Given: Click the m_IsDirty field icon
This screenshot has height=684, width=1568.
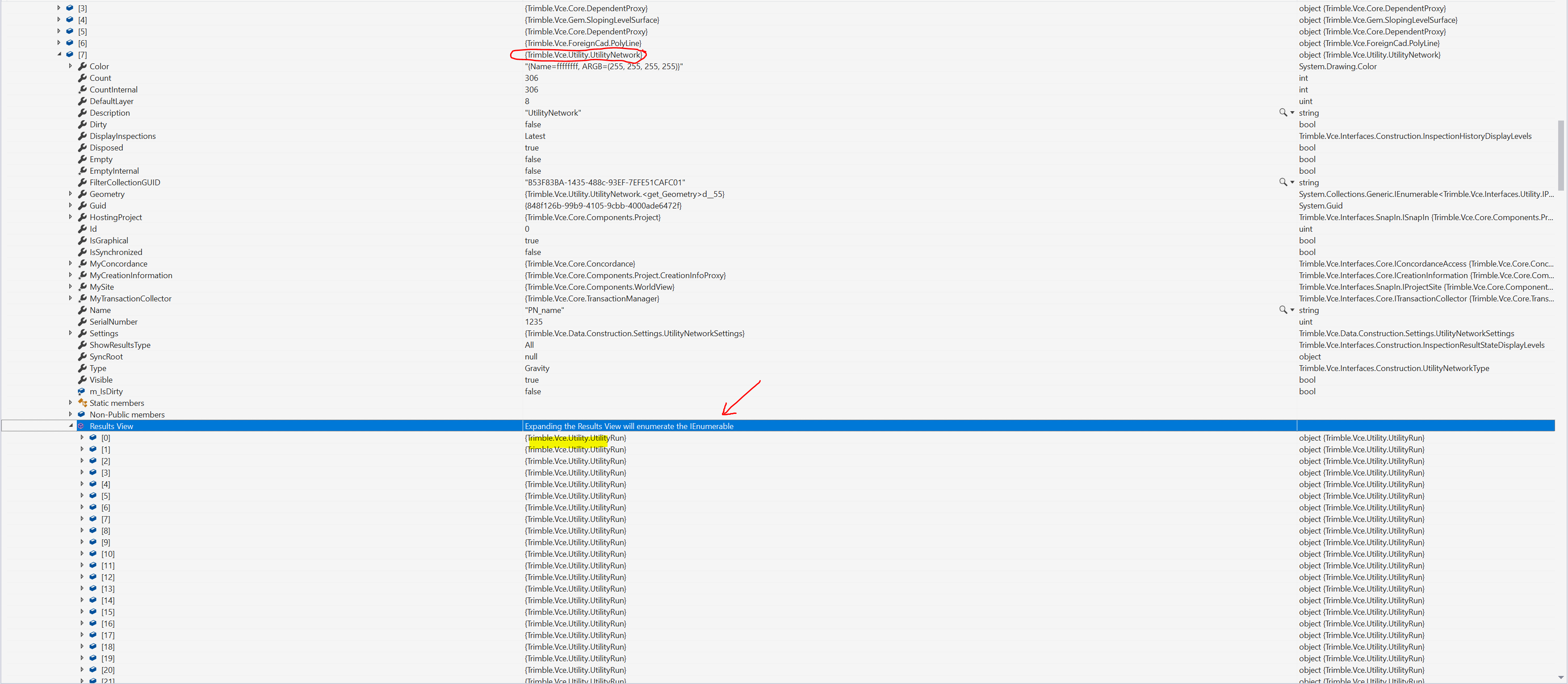Looking at the screenshot, I should click(82, 391).
